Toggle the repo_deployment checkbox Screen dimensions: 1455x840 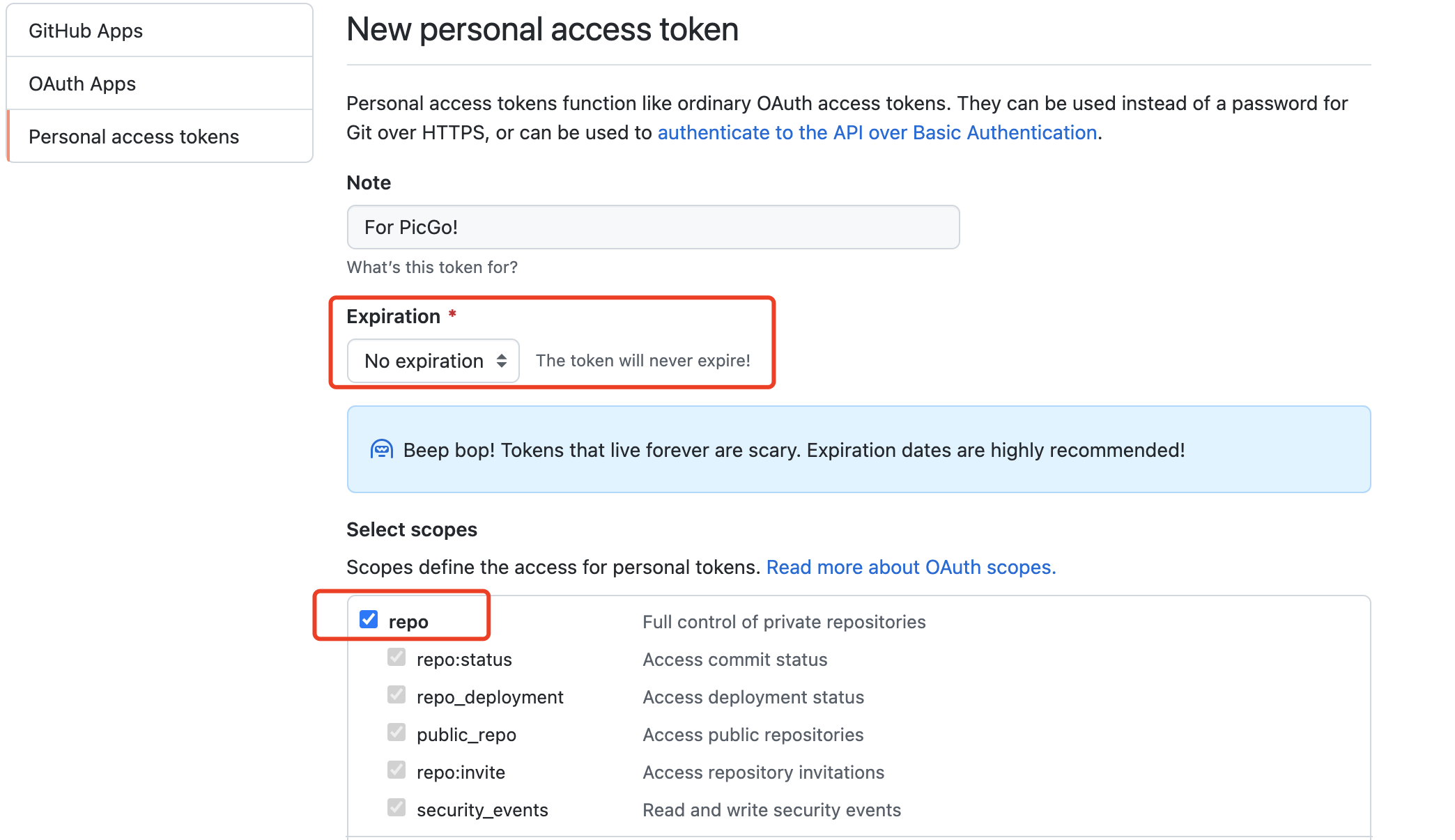click(x=397, y=695)
